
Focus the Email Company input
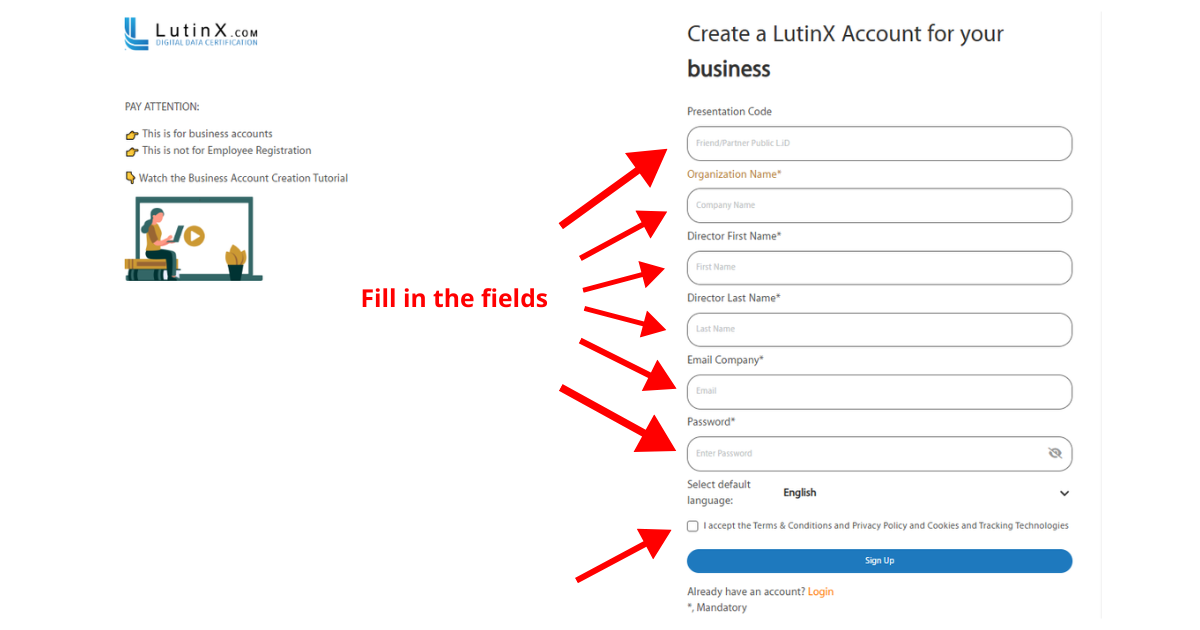[879, 392]
